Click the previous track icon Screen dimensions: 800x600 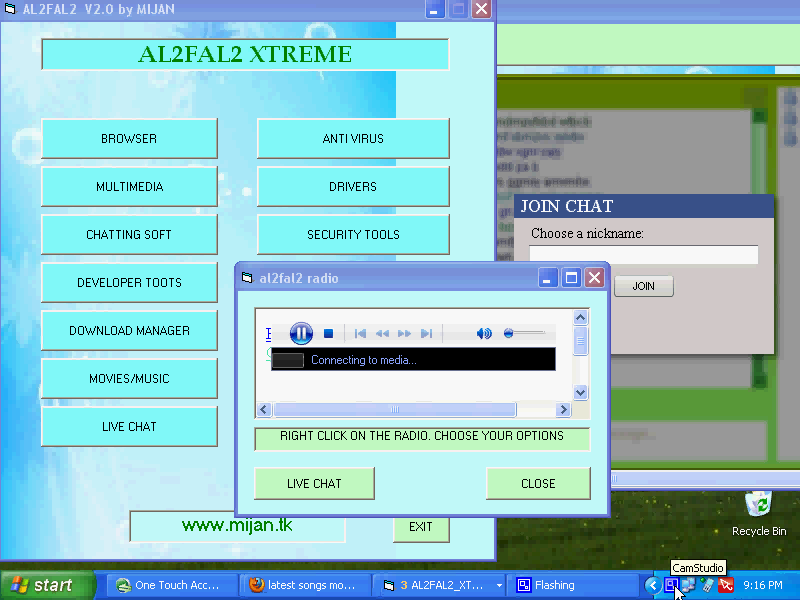click(360, 333)
